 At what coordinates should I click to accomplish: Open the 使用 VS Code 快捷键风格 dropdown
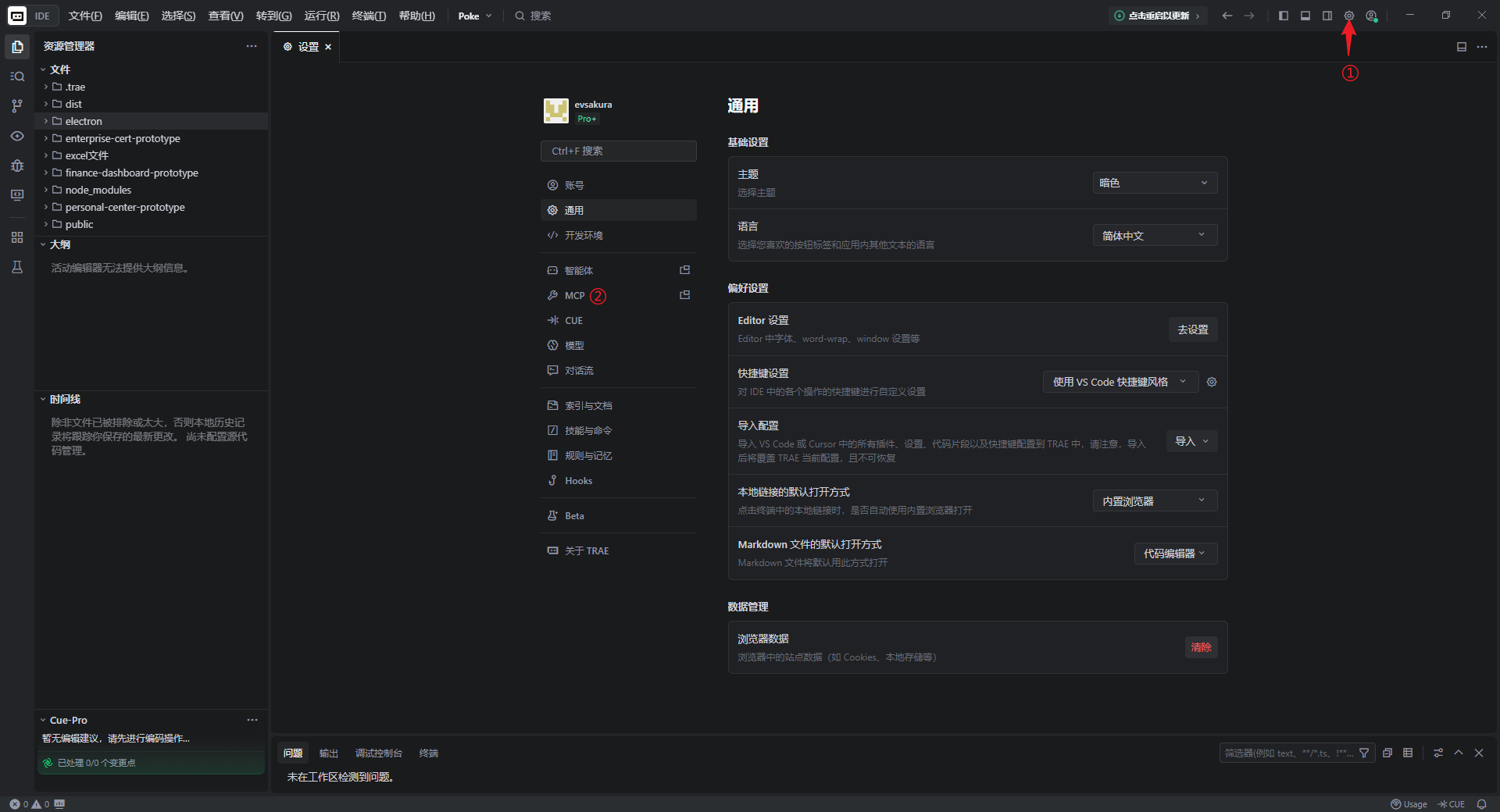coord(1120,382)
